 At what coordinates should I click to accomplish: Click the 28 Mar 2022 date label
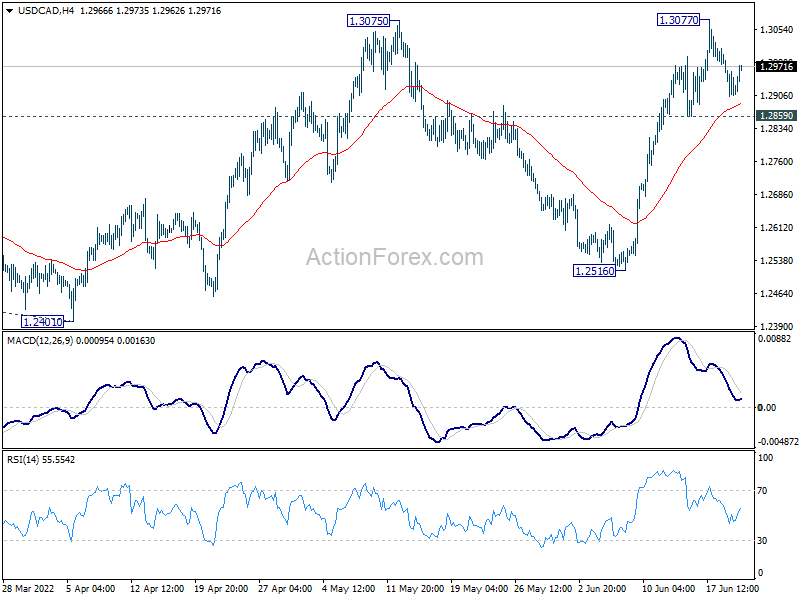coord(29,588)
